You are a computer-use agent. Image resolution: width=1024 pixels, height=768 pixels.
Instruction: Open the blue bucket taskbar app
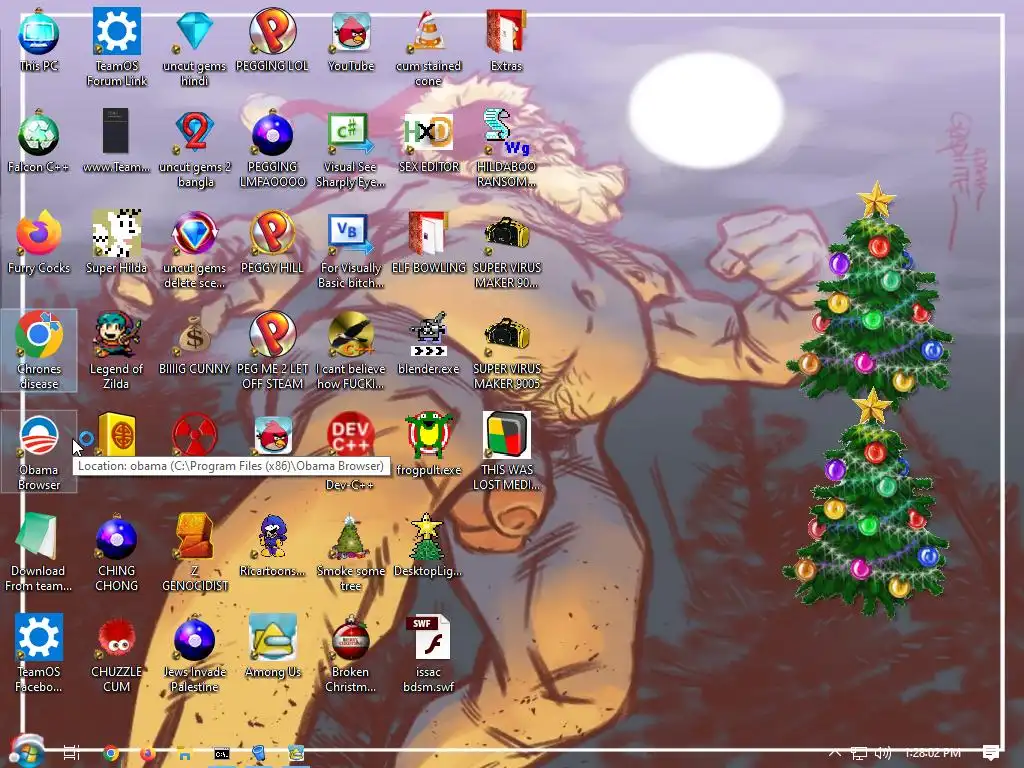(x=259, y=754)
